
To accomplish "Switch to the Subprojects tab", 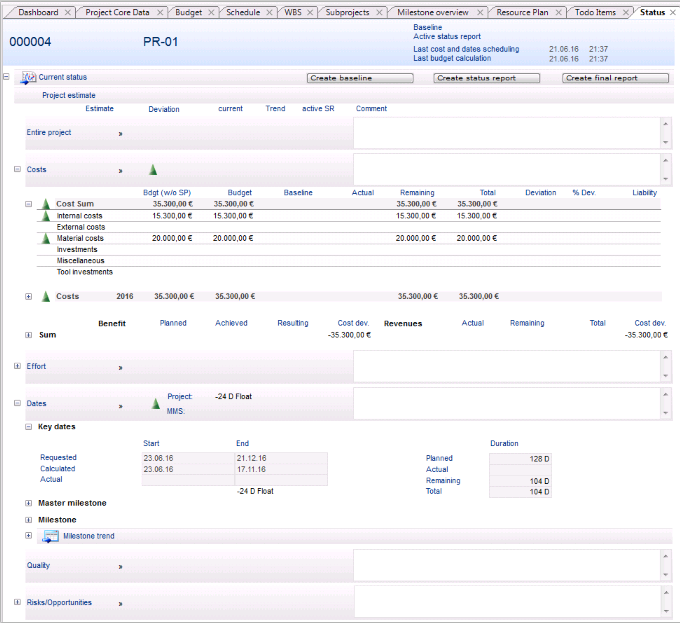I will point(347,12).
